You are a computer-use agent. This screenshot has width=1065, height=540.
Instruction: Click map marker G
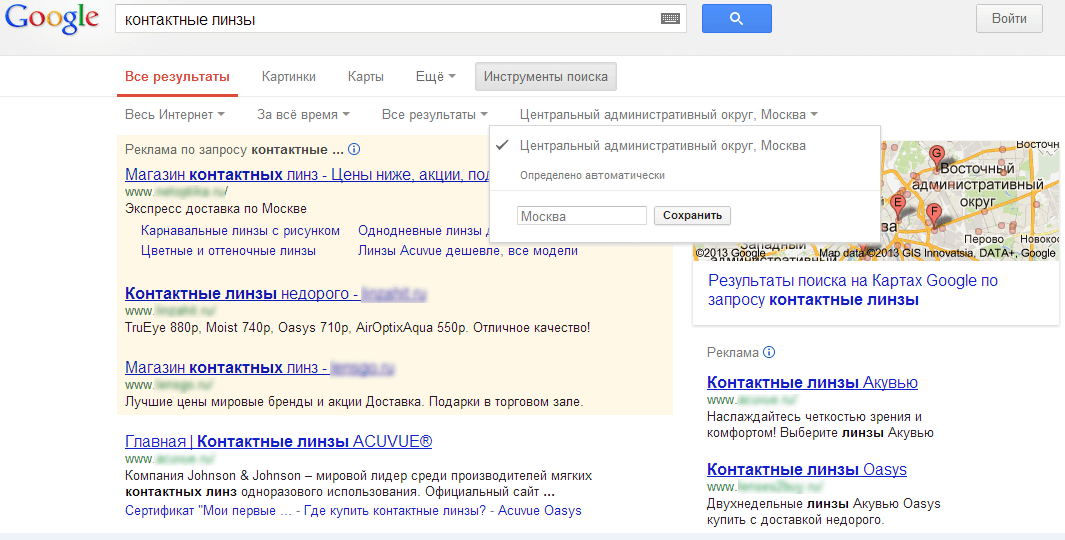[937, 156]
